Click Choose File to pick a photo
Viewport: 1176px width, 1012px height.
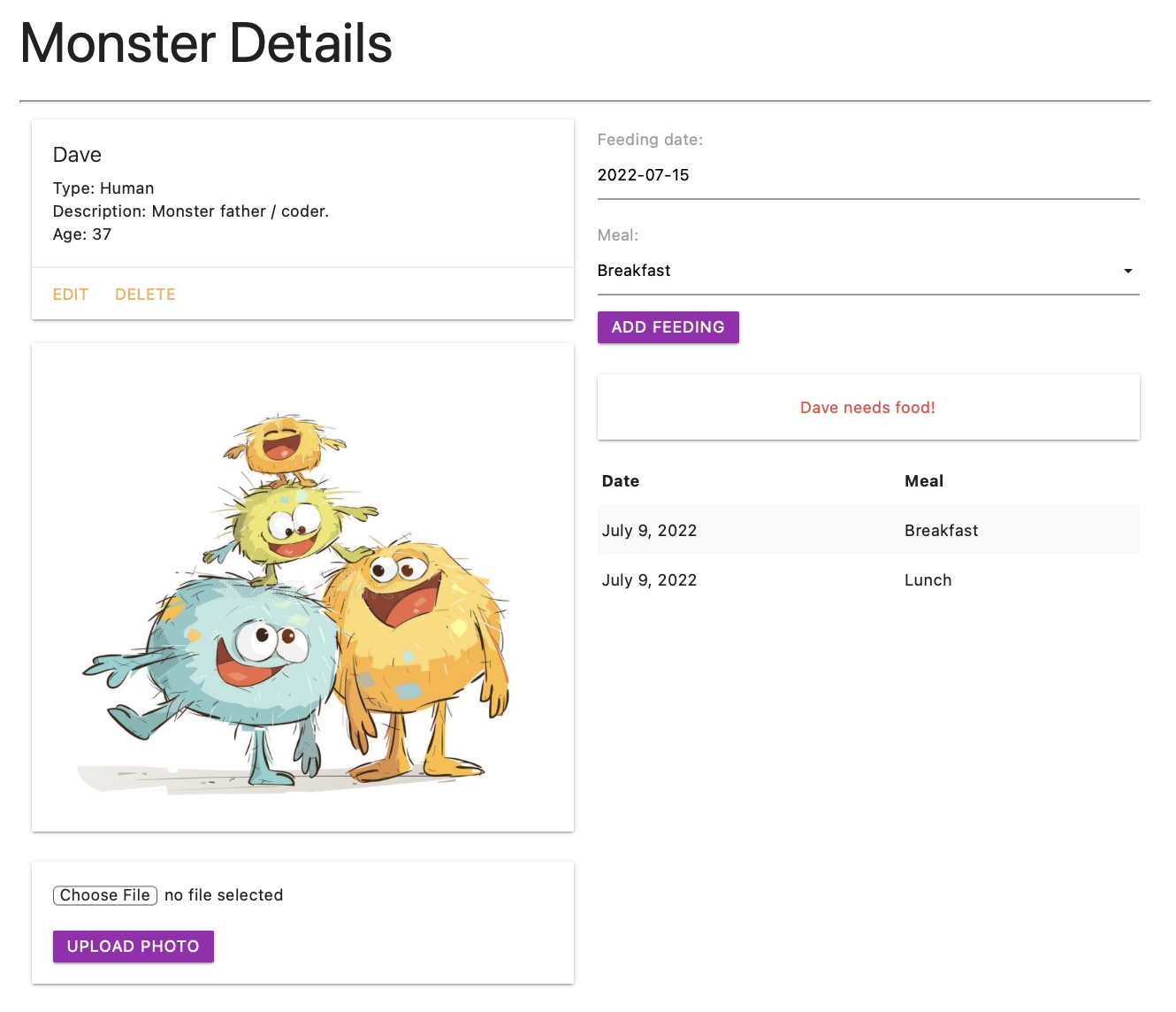point(104,895)
